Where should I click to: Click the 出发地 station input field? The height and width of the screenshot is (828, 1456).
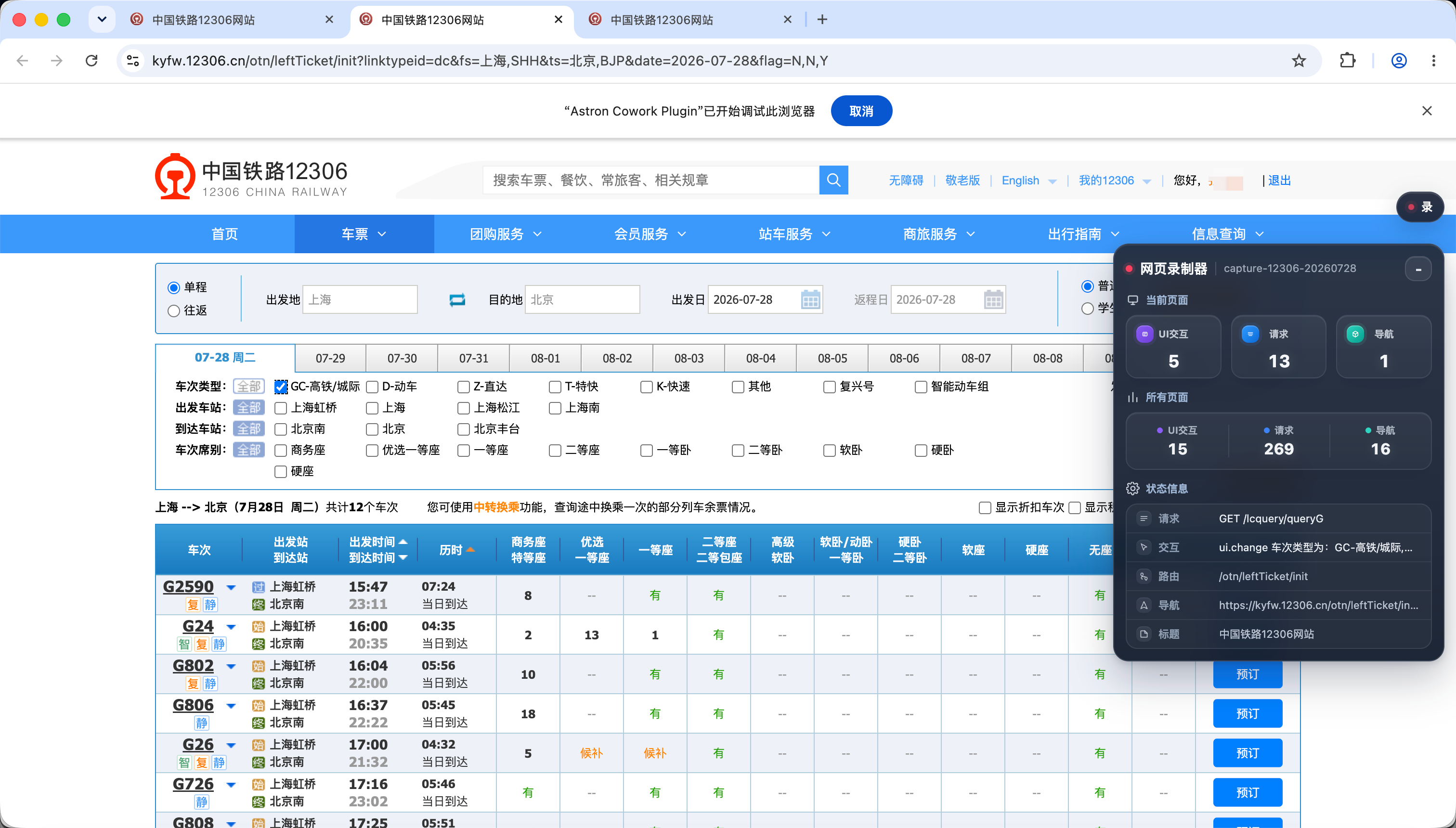click(360, 300)
